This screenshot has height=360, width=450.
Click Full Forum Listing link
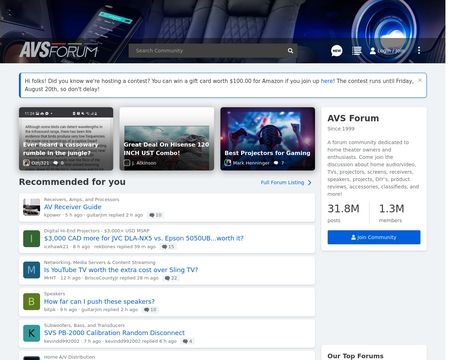point(282,182)
